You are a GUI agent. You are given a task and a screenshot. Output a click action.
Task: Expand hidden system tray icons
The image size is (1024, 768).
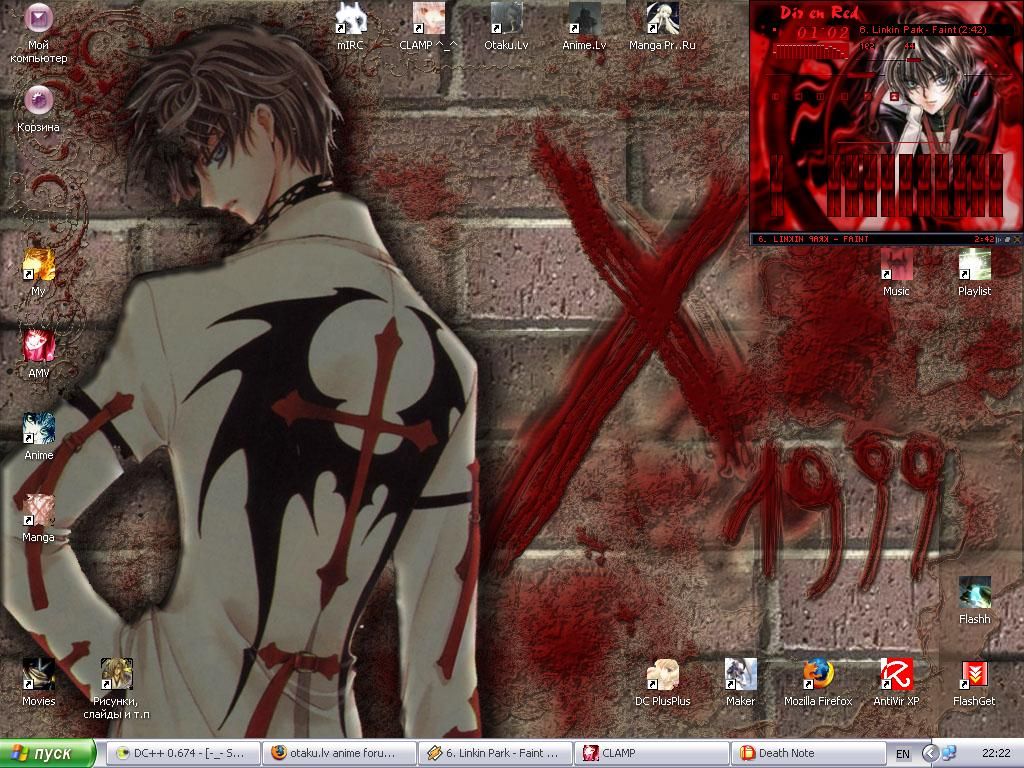coord(930,753)
